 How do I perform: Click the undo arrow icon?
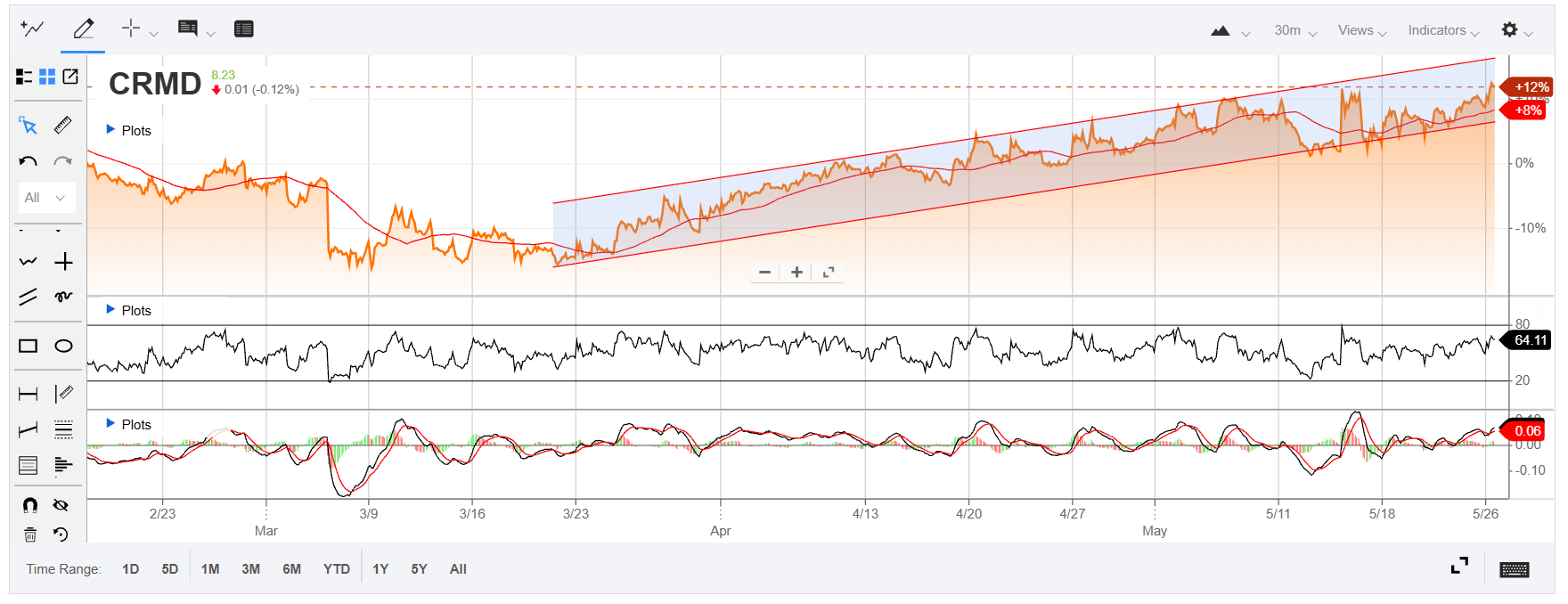tap(29, 161)
